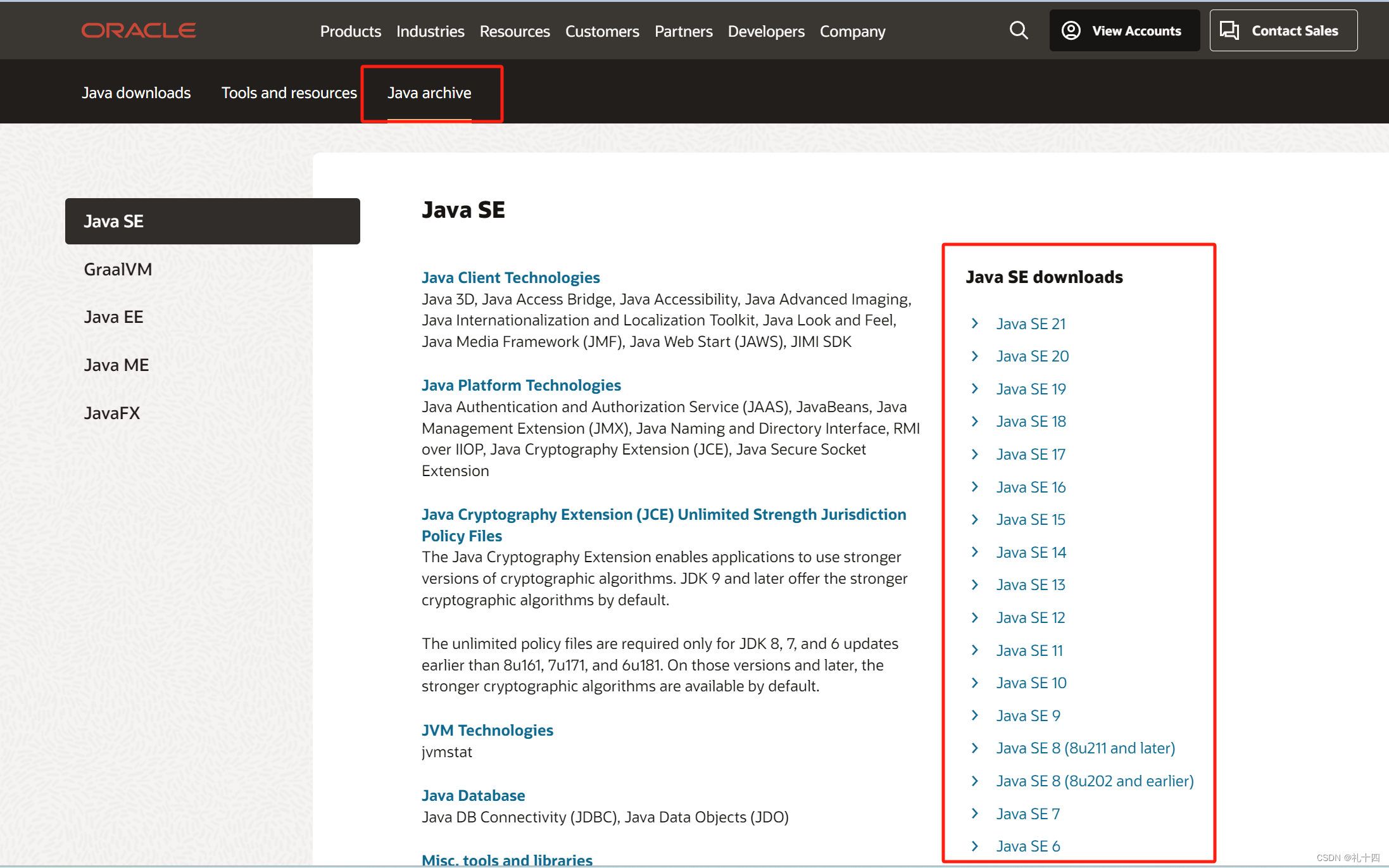Select GraalVM in the sidebar
This screenshot has height=868, width=1389.
[x=118, y=269]
